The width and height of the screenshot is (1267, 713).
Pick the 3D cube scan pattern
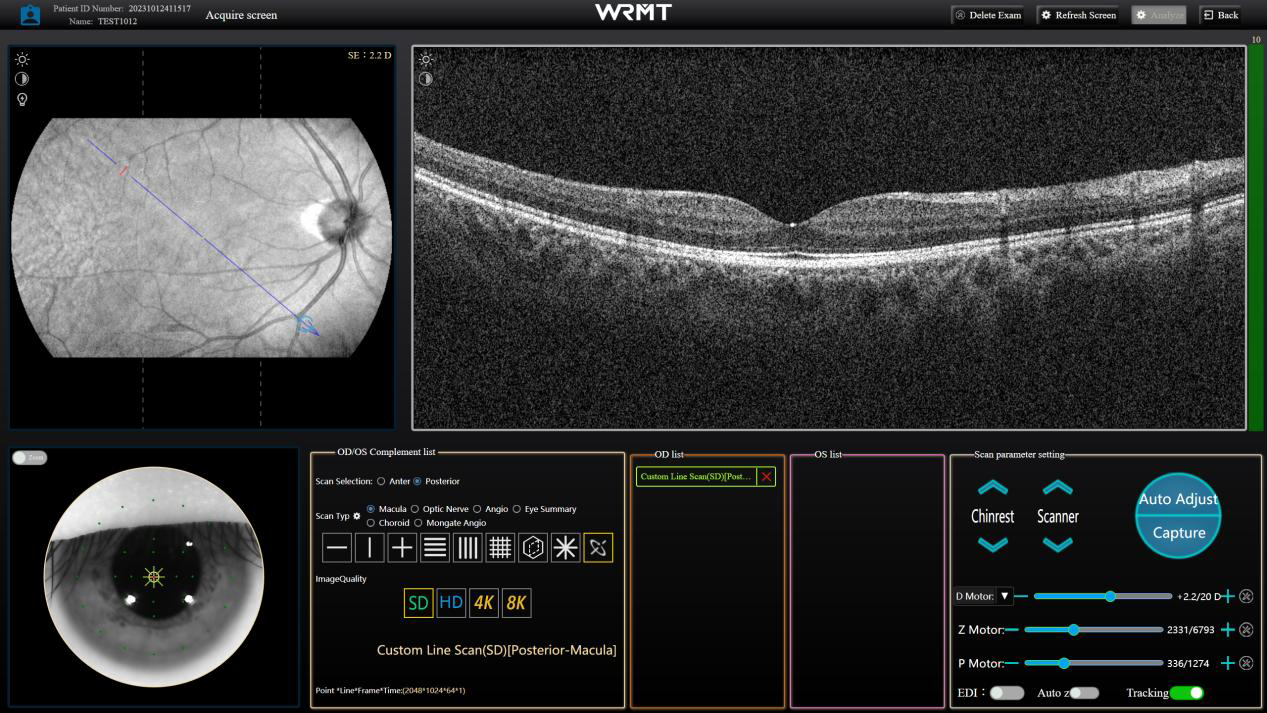pos(533,547)
